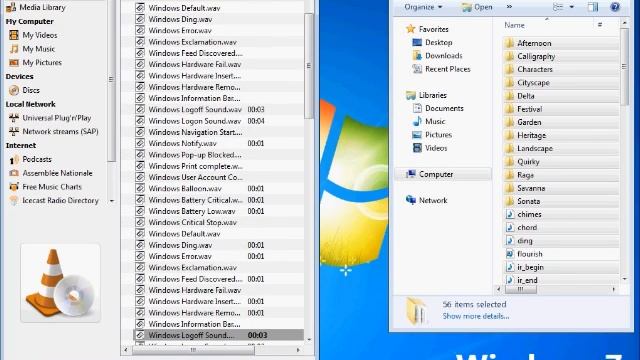
Task: Change the view icon in Explorer
Action: pos(558,7)
